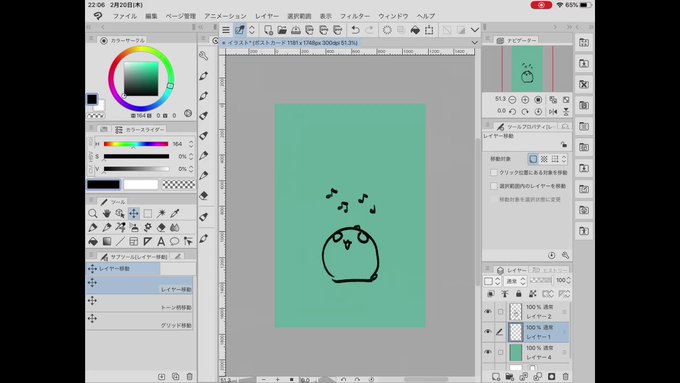Viewport: 680px width, 383px height.
Task: Toggle clip to layer below icon
Action: [491, 294]
